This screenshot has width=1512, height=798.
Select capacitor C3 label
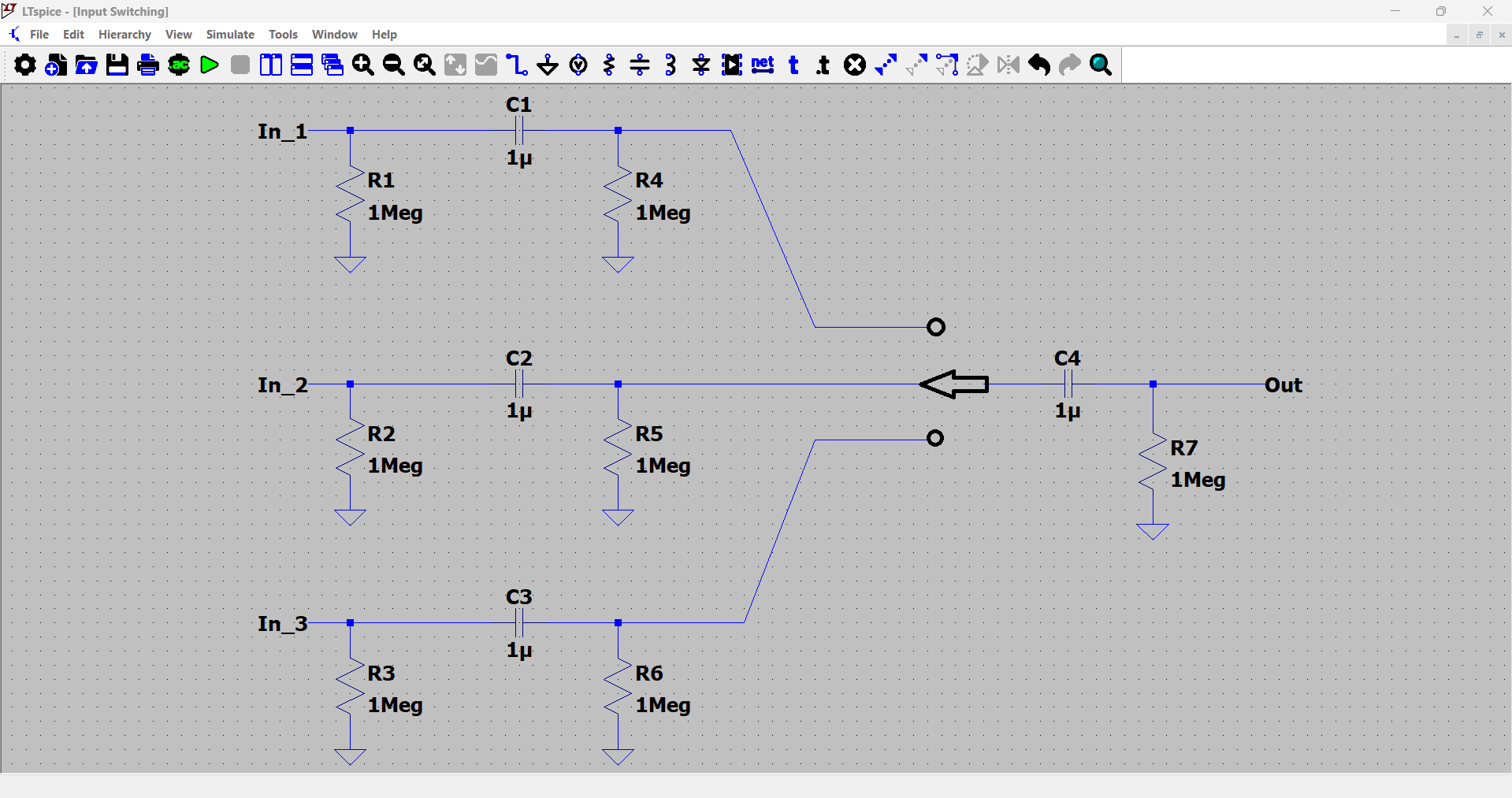(x=518, y=597)
